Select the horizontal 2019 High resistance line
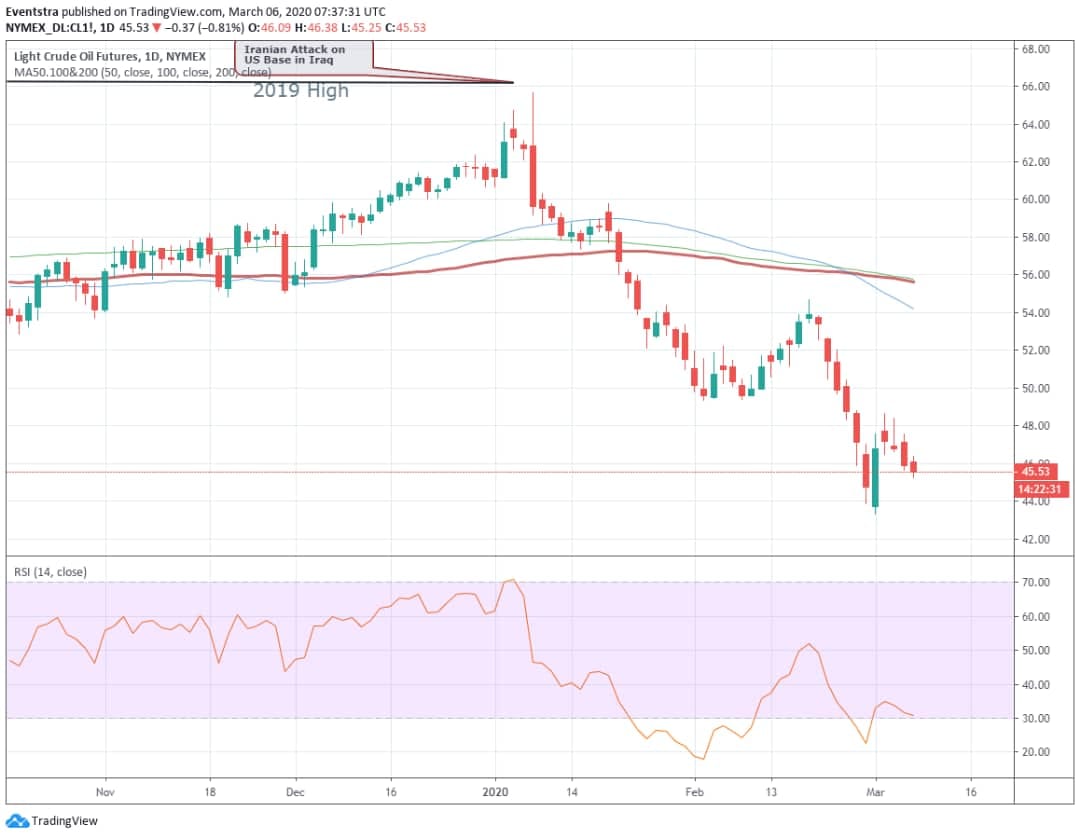Screen dimensions: 1080x838 260,82
